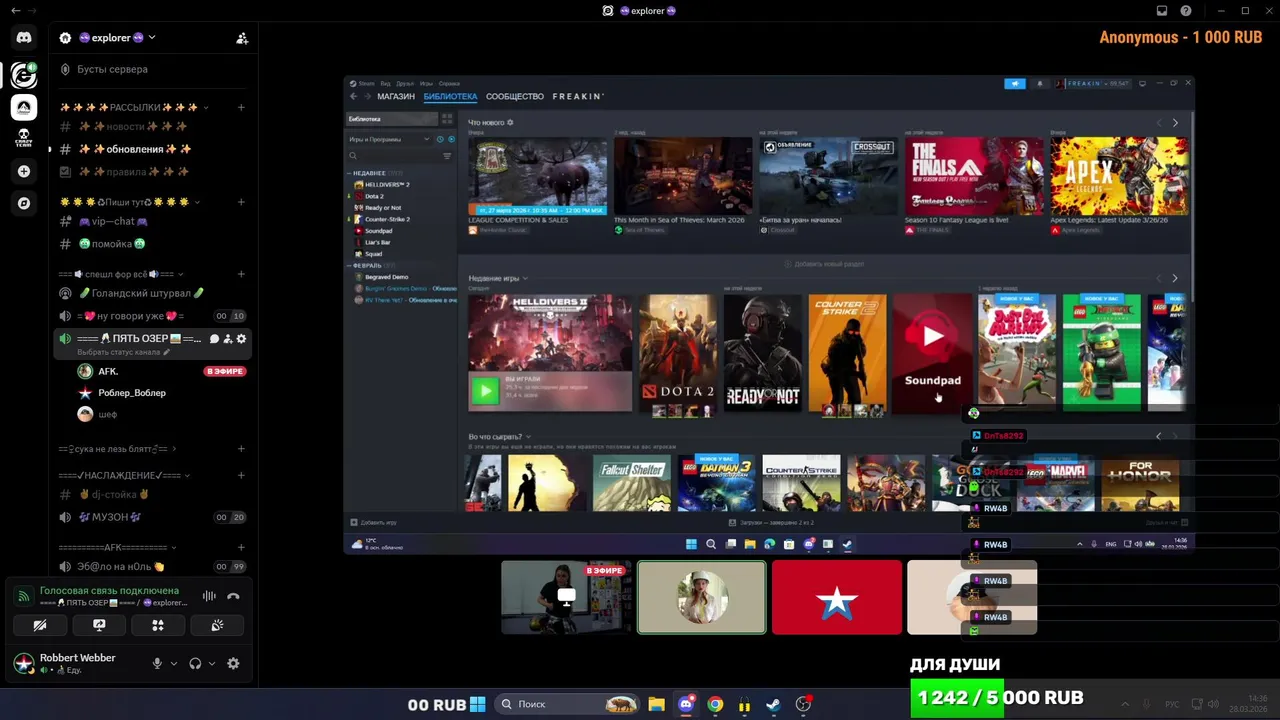Disconnect from voice with hang-up icon

point(233,596)
